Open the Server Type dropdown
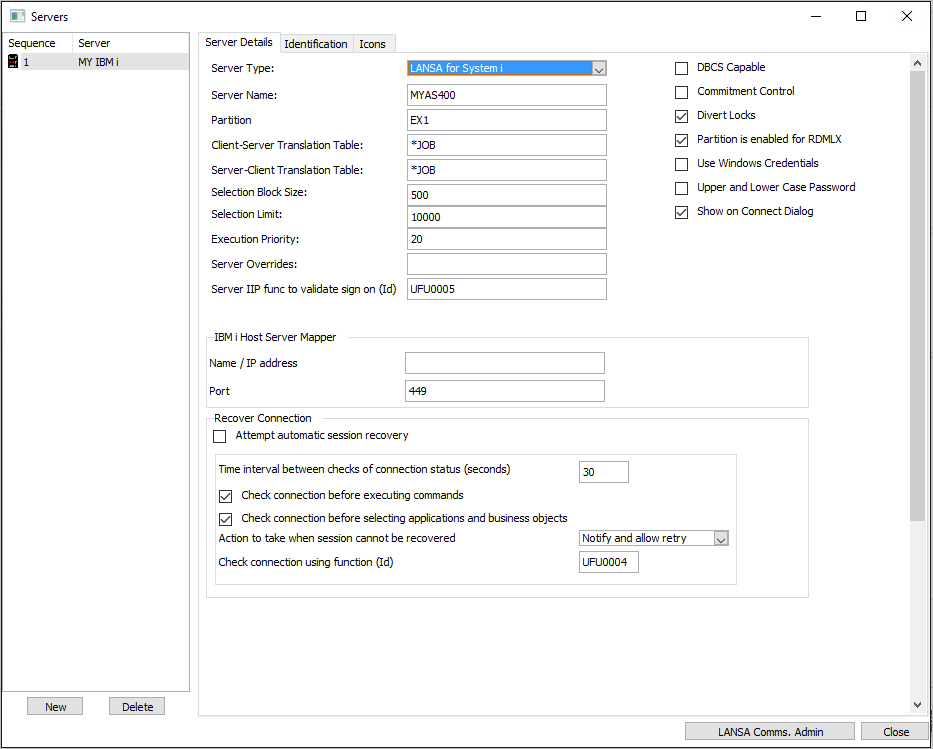The image size is (933, 749). 599,69
